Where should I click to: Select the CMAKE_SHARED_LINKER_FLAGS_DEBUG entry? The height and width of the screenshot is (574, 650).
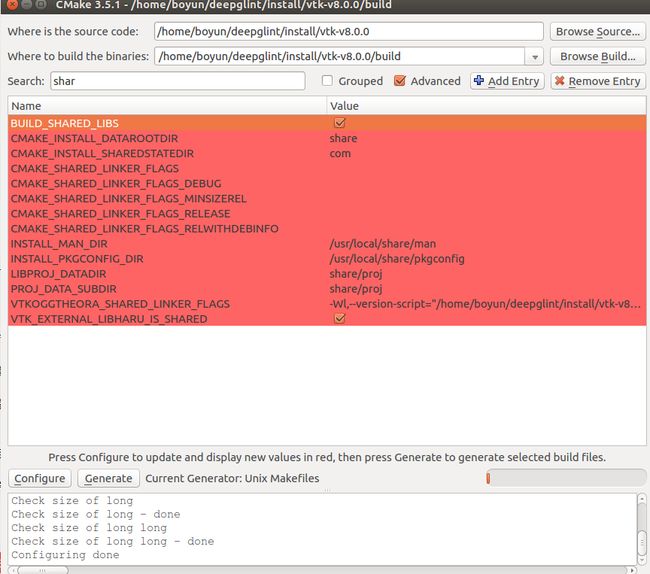[116, 183]
